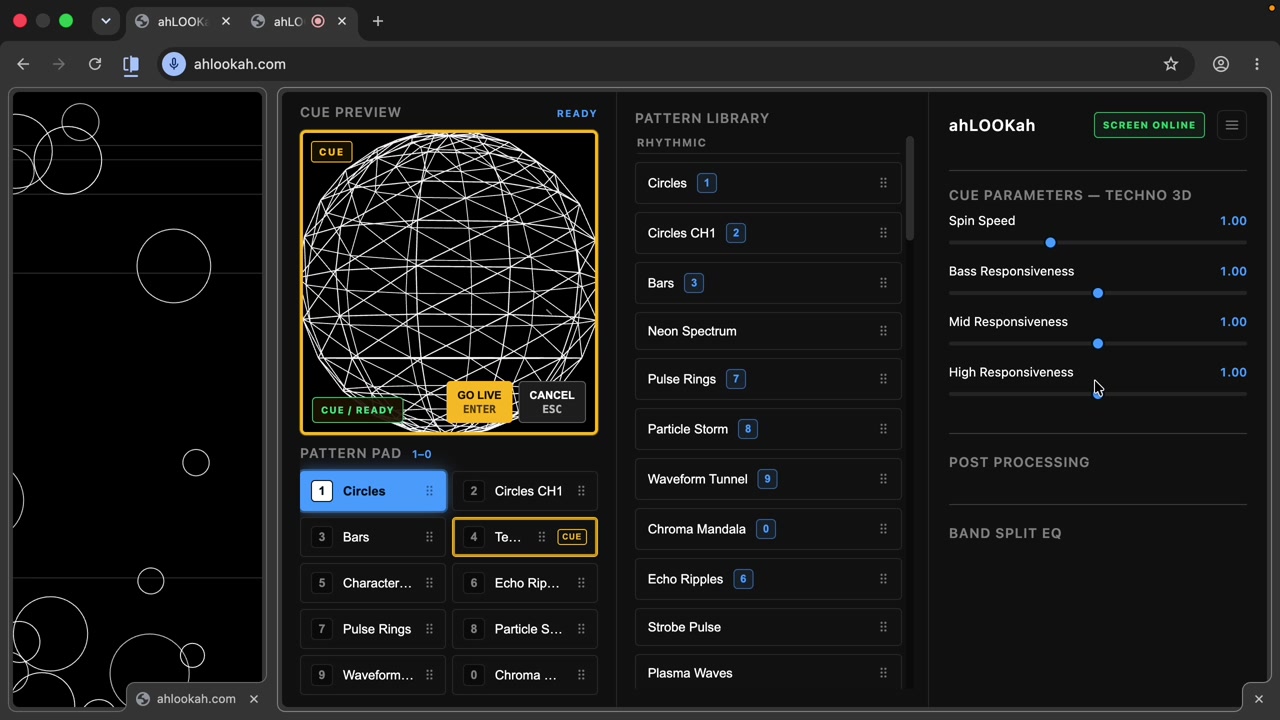Open the tab search dropdown arrow
The height and width of the screenshot is (720, 1280).
click(x=105, y=21)
